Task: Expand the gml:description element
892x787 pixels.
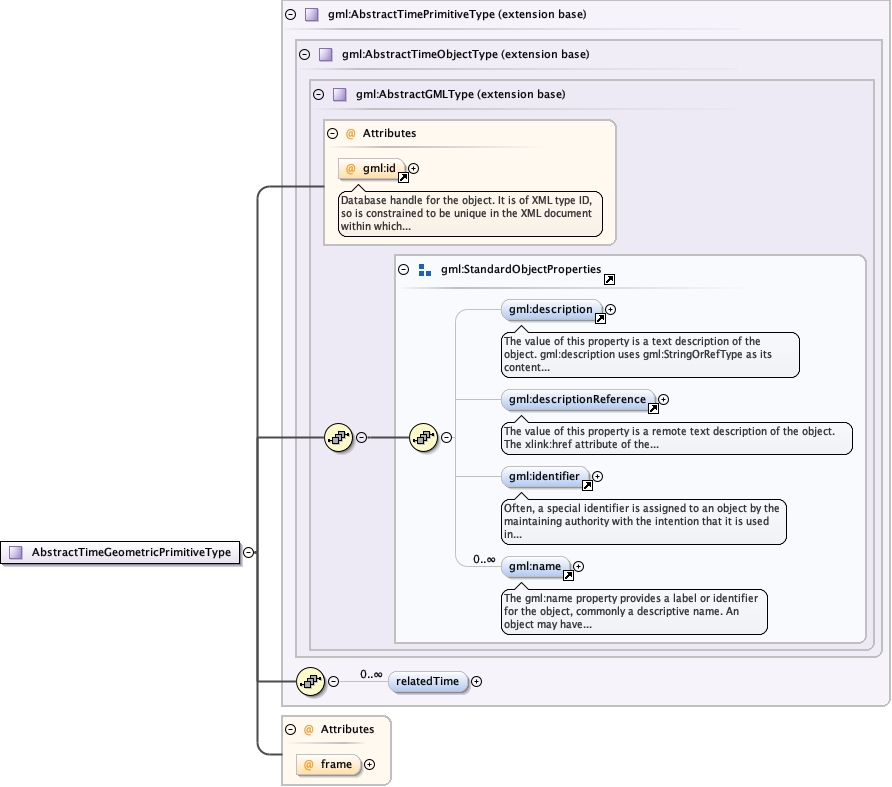Action: tap(610, 310)
